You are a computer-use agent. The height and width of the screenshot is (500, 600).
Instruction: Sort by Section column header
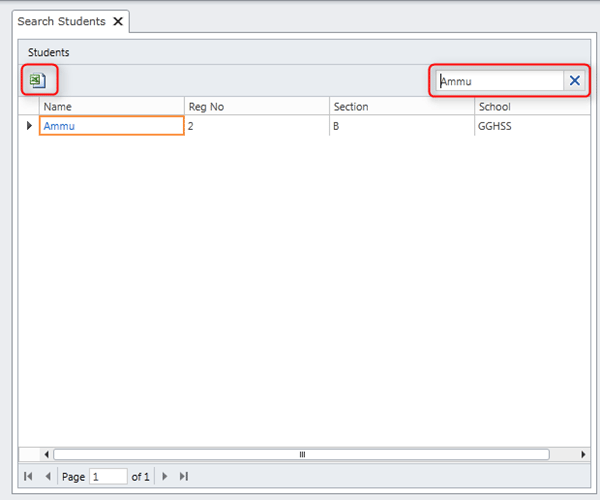(x=402, y=106)
